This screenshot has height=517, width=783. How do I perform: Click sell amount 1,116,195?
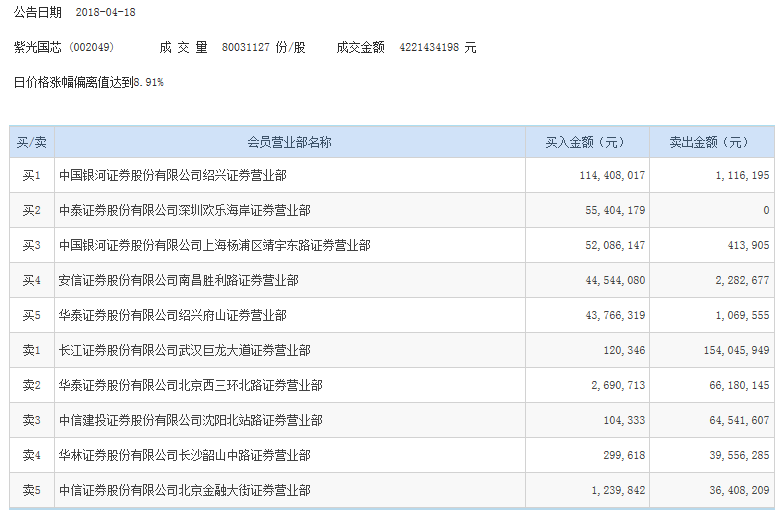click(x=743, y=175)
